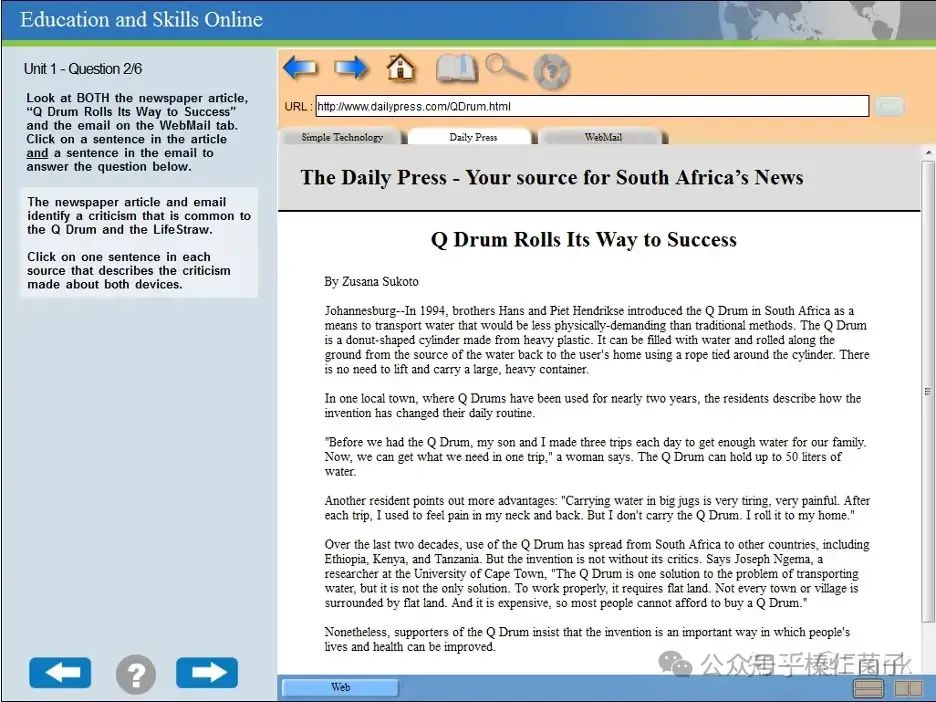Image resolution: width=936 pixels, height=702 pixels.
Task: Click sentence 'The Q Drum can hold up to 50 liters'
Action: [x=583, y=464]
